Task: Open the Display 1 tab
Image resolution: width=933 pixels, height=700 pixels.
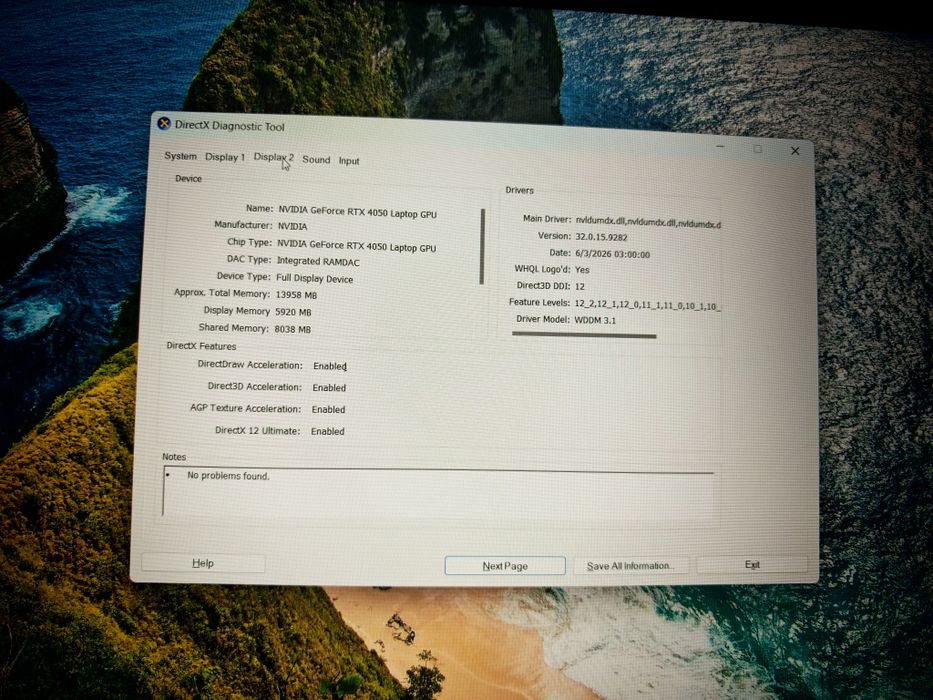Action: [x=225, y=157]
